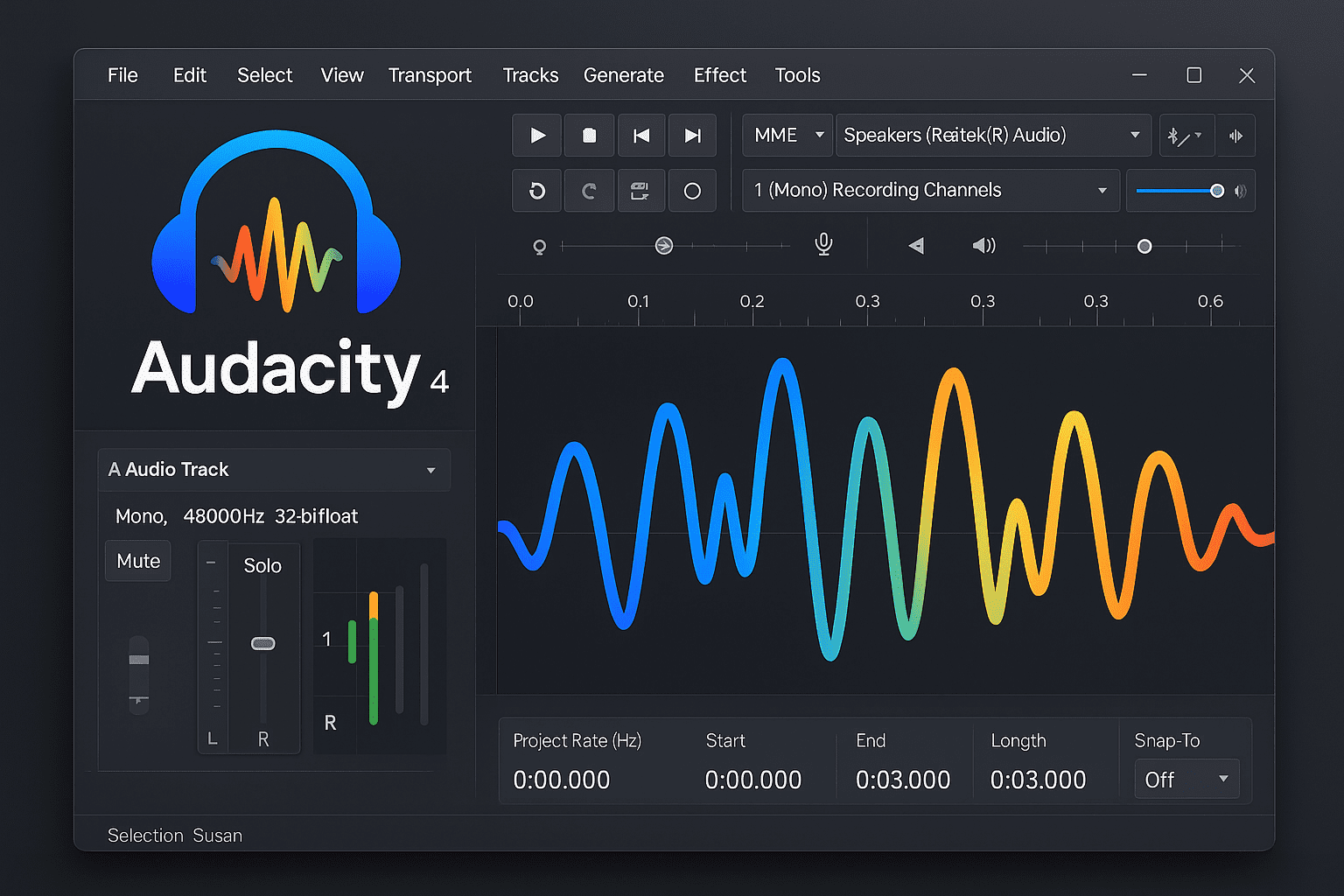The width and height of the screenshot is (1344, 896).
Task: Click the microphone icon
Action: click(823, 245)
